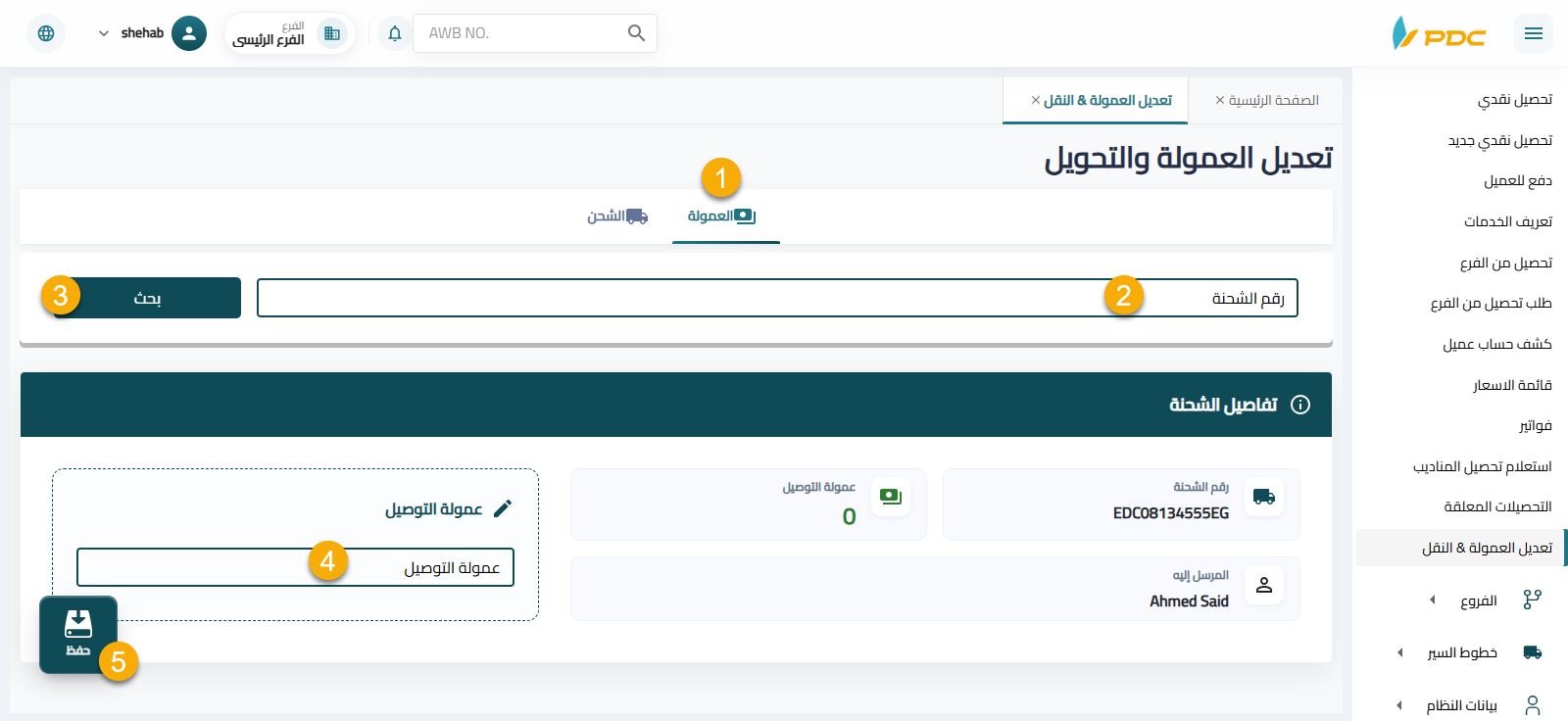Expand the shehab user dropdown arrow
Screen dimensions: 1568x721
pos(104,33)
